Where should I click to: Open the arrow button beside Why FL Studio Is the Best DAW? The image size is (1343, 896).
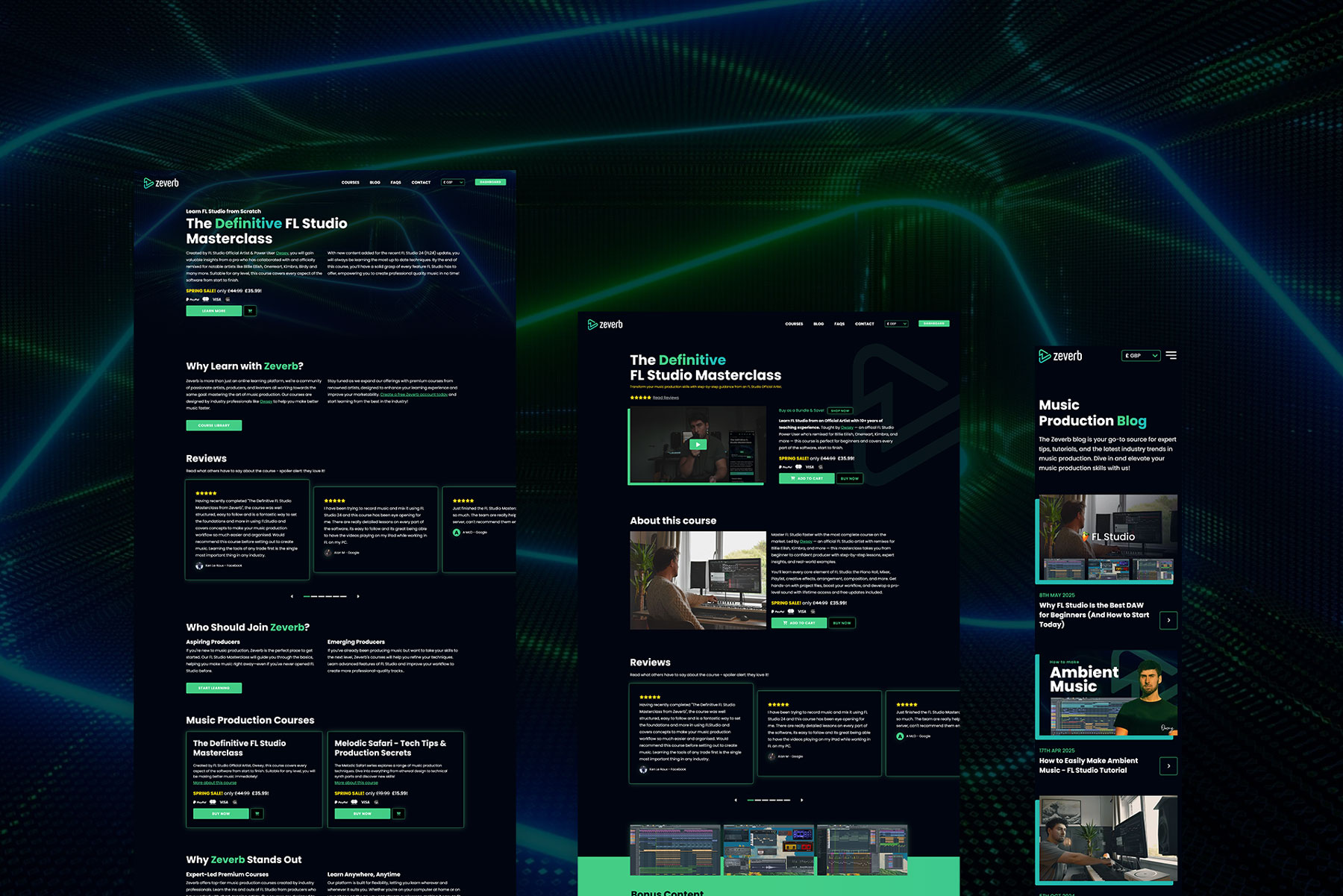tap(1168, 620)
